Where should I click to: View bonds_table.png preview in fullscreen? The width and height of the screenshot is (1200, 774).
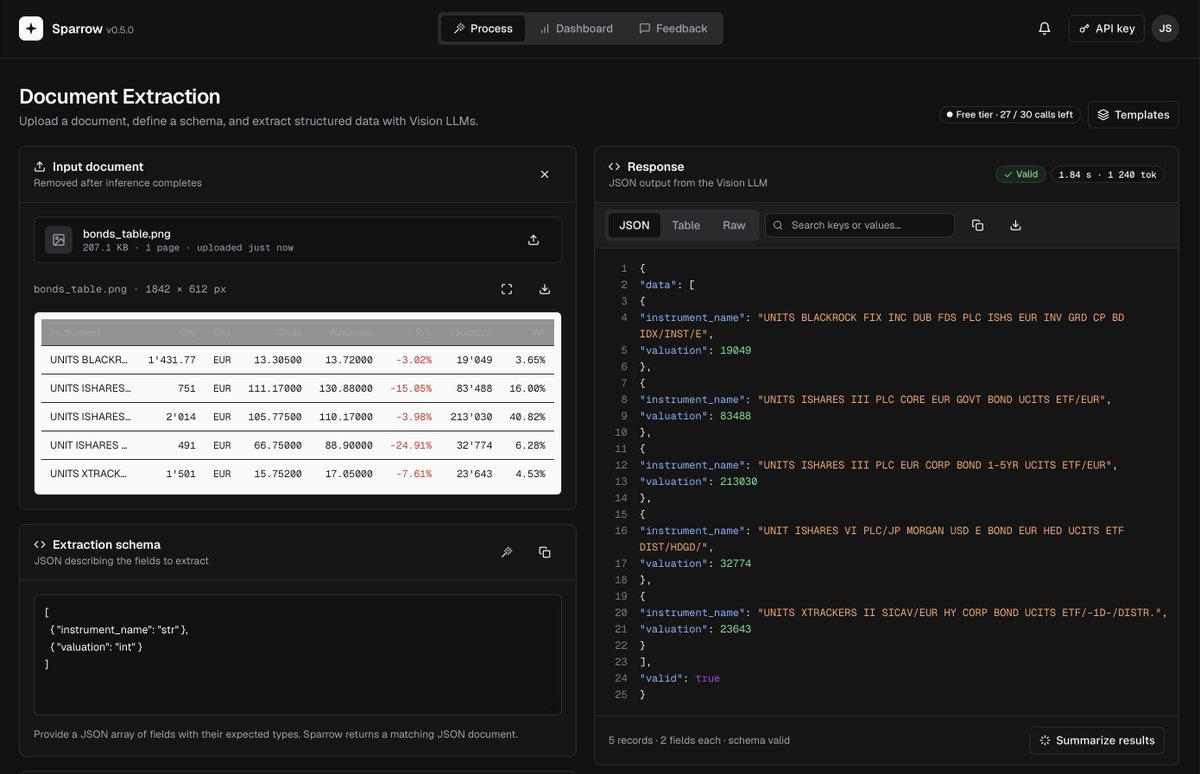[507, 289]
